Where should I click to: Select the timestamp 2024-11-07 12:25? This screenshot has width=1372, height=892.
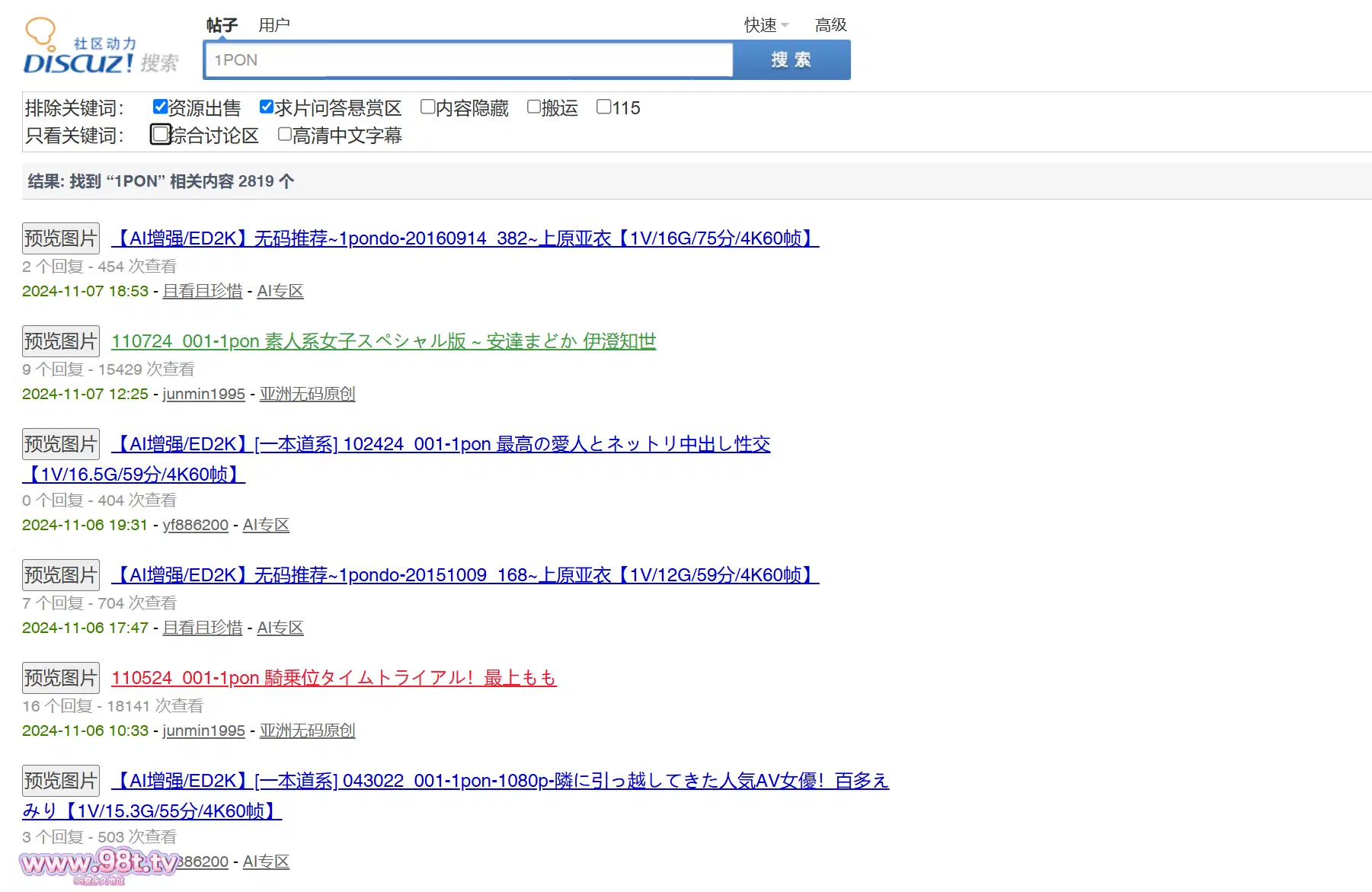pyautogui.click(x=85, y=394)
